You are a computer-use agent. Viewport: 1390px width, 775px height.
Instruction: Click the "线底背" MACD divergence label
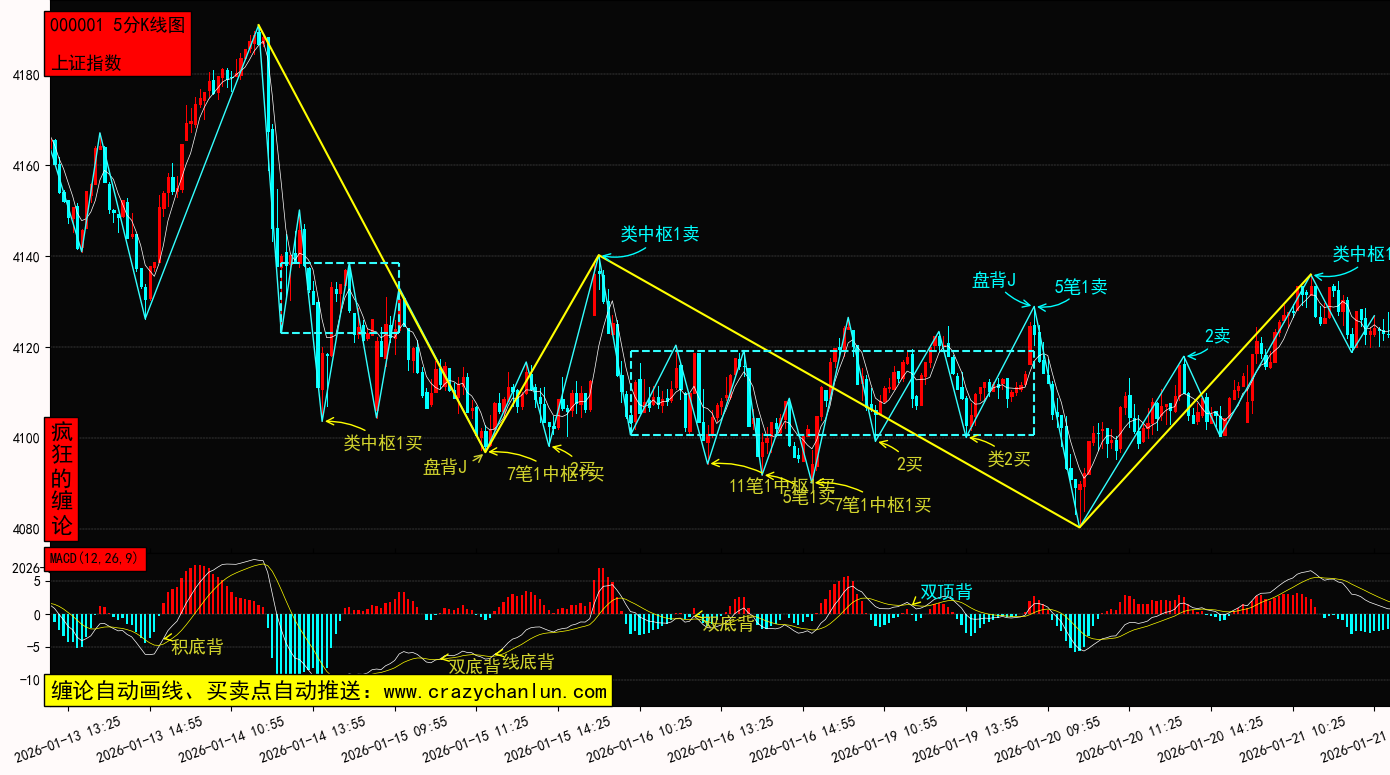tap(527, 661)
